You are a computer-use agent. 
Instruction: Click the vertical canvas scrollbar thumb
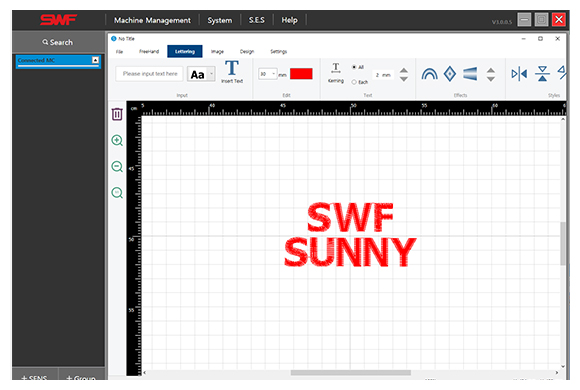click(x=563, y=243)
